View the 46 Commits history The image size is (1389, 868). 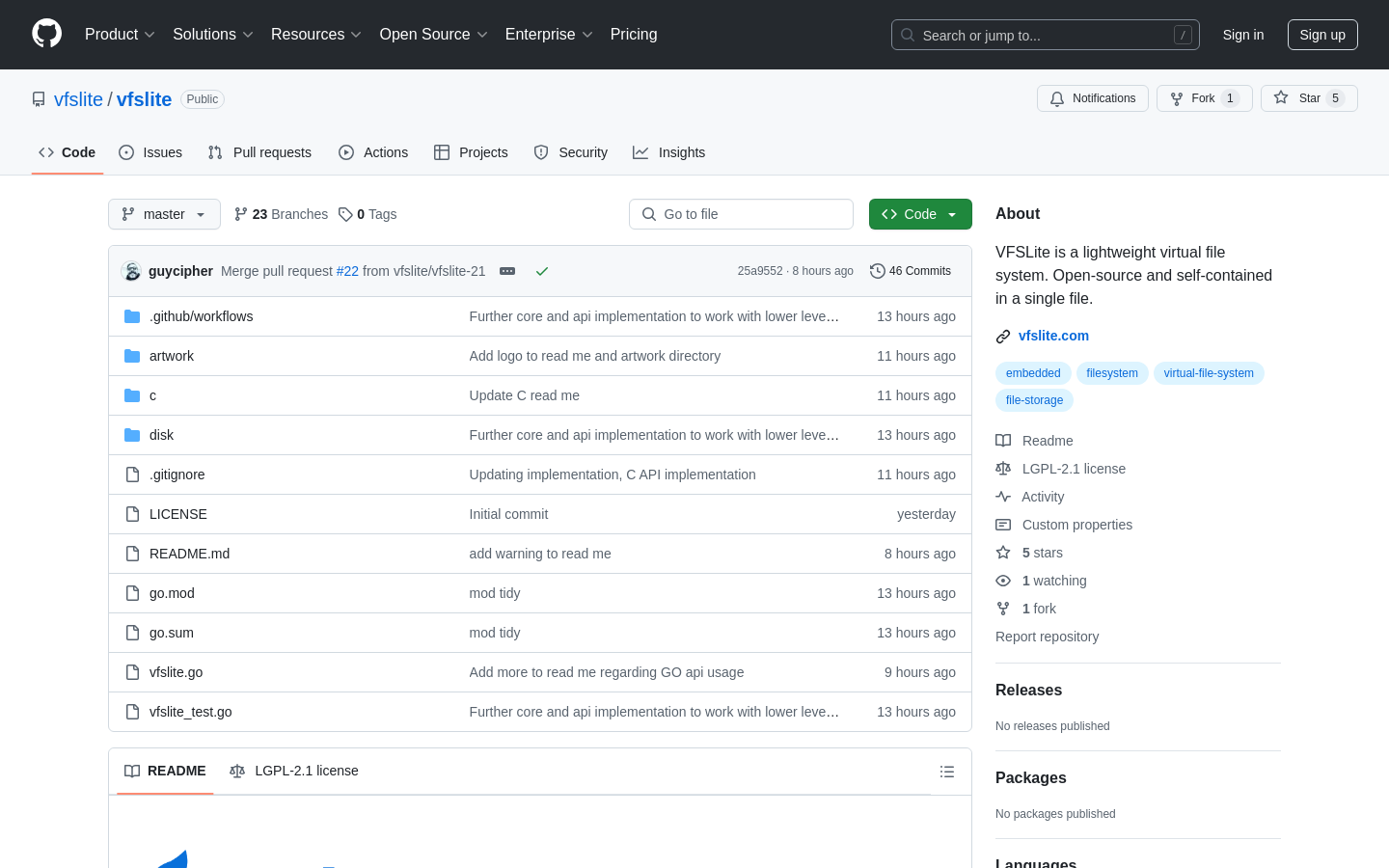pyautogui.click(x=911, y=271)
